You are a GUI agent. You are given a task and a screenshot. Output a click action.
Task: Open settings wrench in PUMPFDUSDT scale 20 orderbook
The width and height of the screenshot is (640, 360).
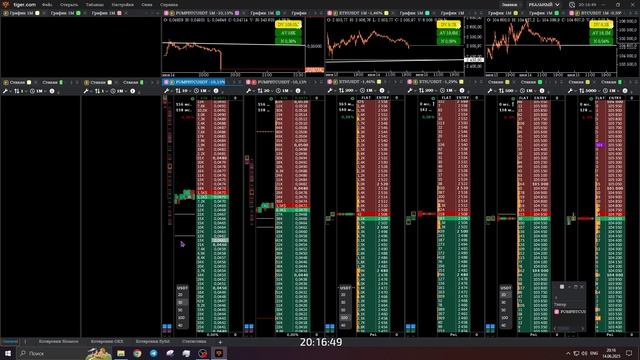click(x=248, y=91)
